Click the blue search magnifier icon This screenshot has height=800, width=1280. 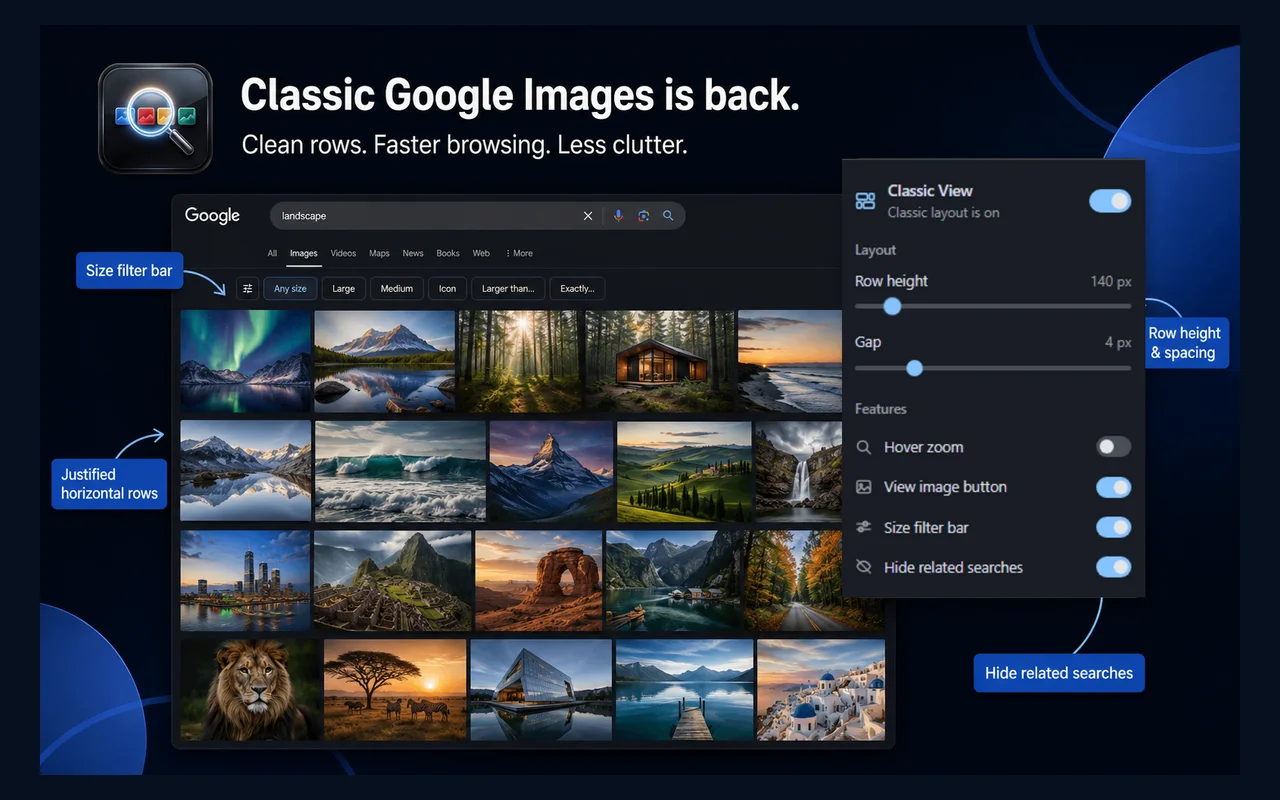[x=668, y=216]
